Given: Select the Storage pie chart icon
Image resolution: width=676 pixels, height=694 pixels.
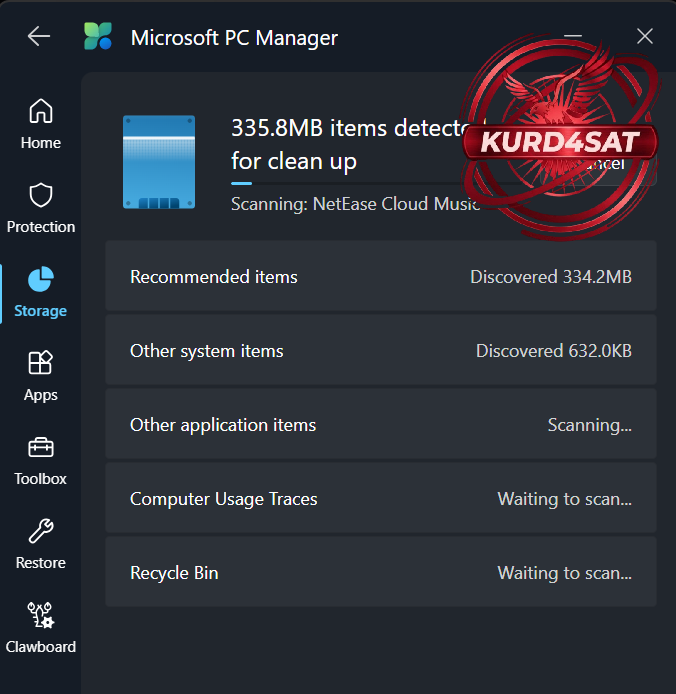Looking at the screenshot, I should [x=41, y=291].
